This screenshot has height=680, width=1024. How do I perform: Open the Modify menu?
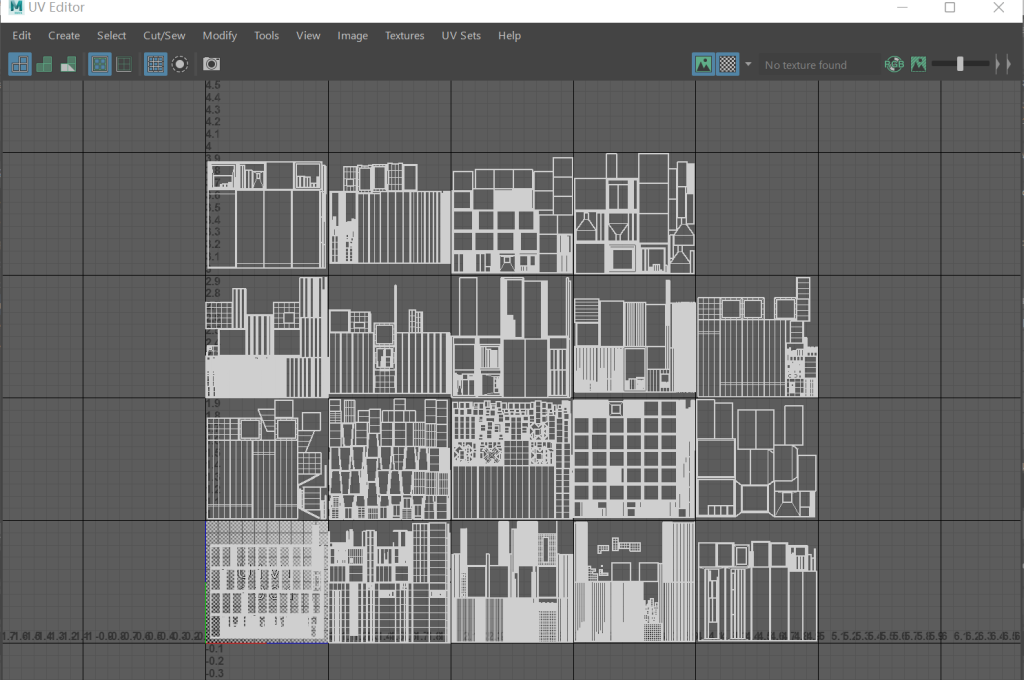tap(219, 36)
